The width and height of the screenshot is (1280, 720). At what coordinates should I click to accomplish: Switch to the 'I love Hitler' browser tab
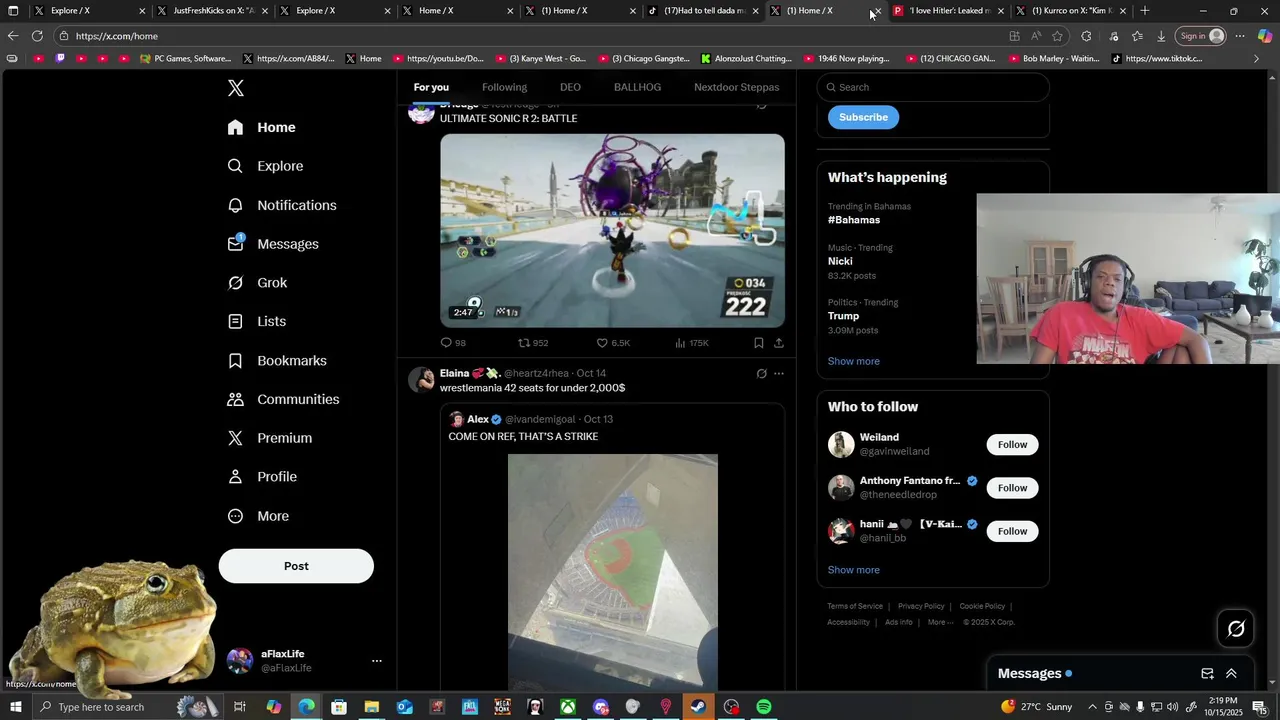pos(950,11)
